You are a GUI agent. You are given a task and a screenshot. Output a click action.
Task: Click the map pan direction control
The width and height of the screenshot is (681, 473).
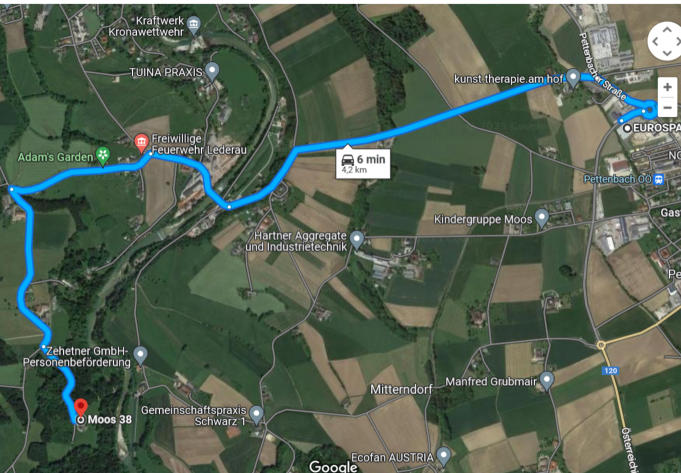[x=664, y=42]
